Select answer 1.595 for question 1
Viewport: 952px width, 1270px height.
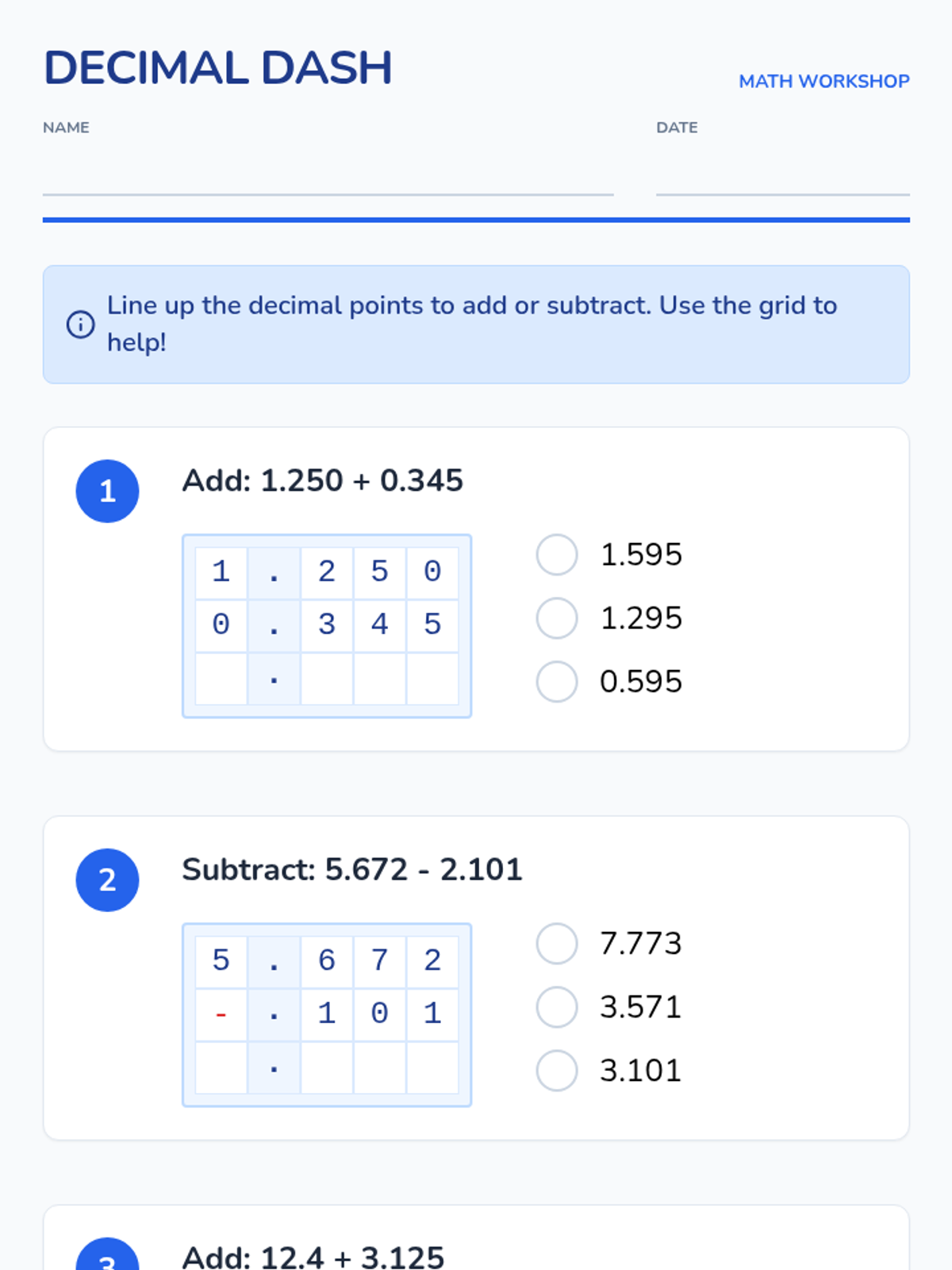(x=557, y=555)
